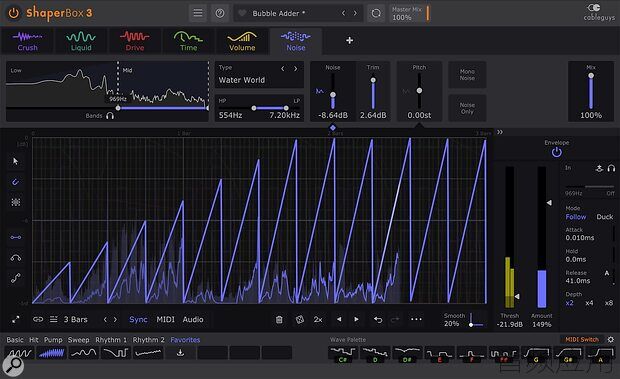Toggle band headphones solo icon
Image resolution: width=620 pixels, height=379 pixels.
click(110, 116)
